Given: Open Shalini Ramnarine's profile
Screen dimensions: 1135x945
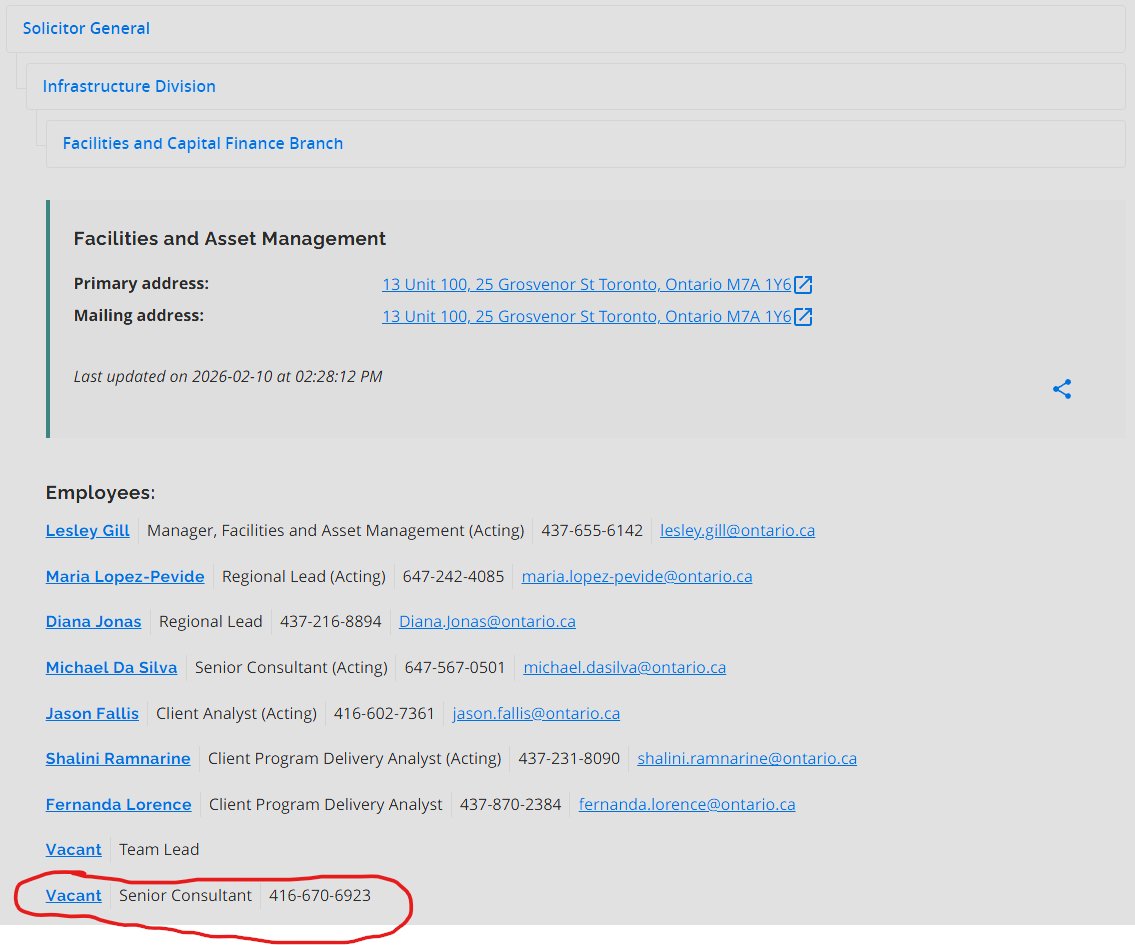Looking at the screenshot, I should coord(118,758).
